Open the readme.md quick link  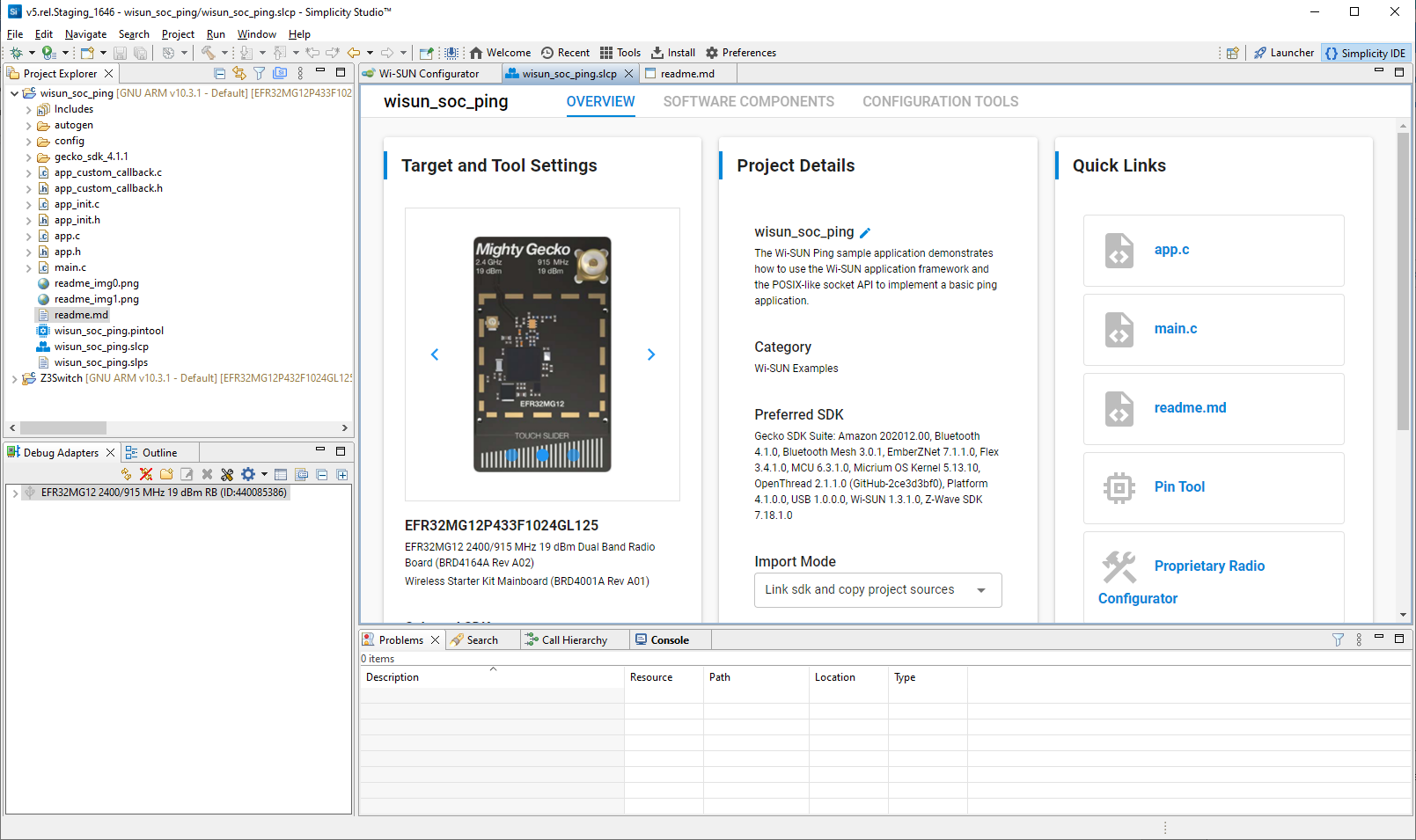pos(1190,407)
